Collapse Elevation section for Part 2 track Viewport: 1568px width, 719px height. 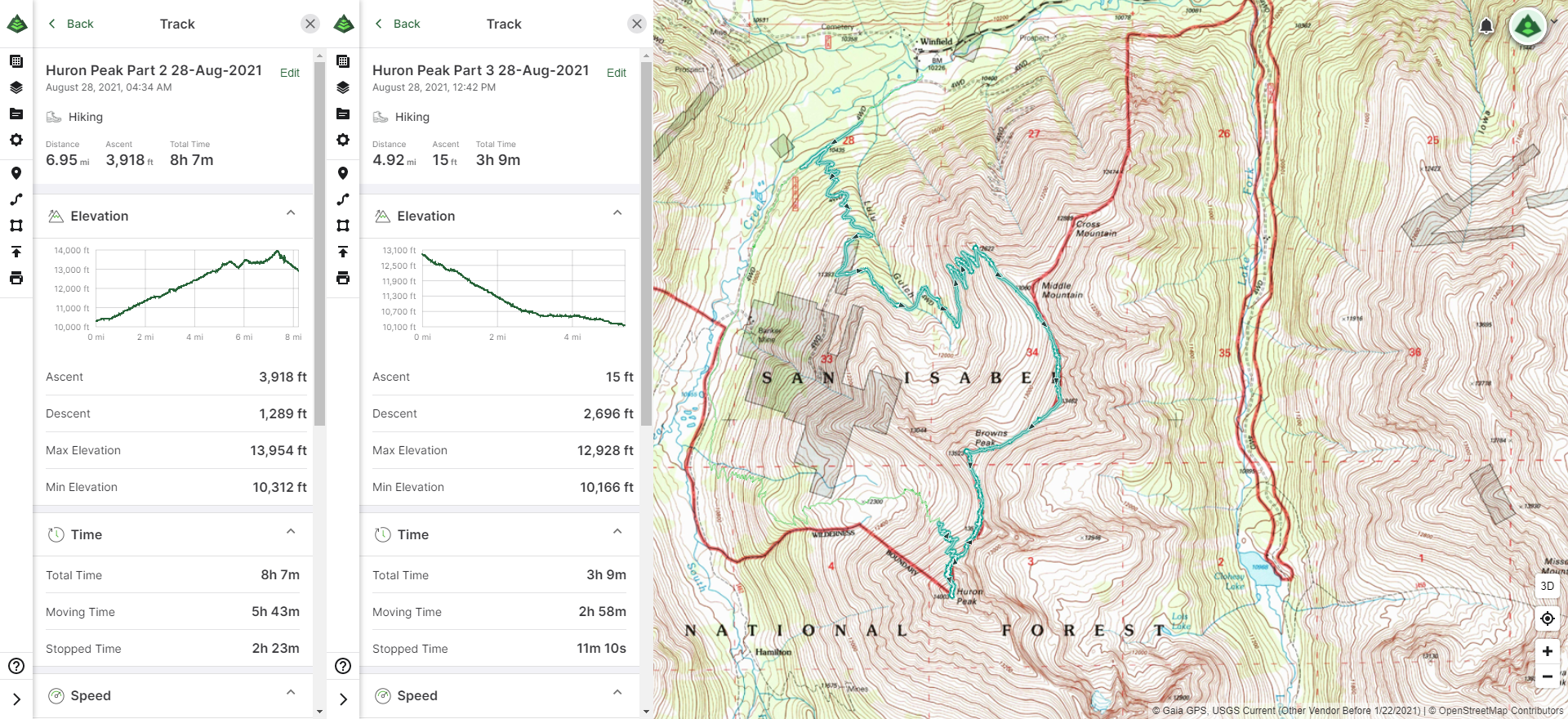pyautogui.click(x=291, y=213)
